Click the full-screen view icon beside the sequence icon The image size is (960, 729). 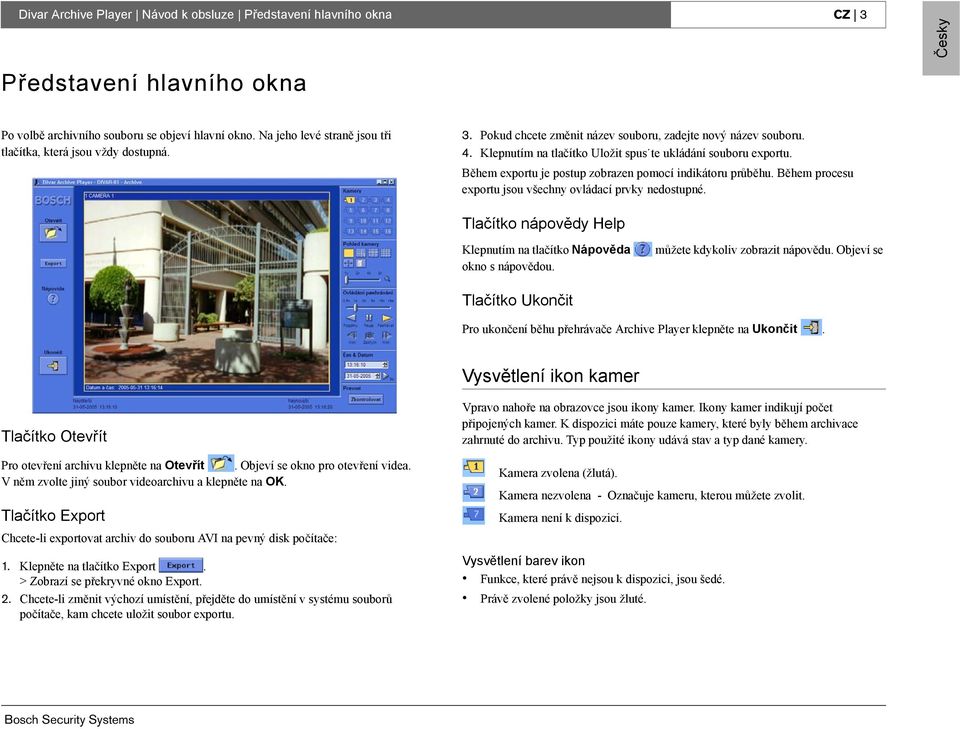click(x=361, y=263)
